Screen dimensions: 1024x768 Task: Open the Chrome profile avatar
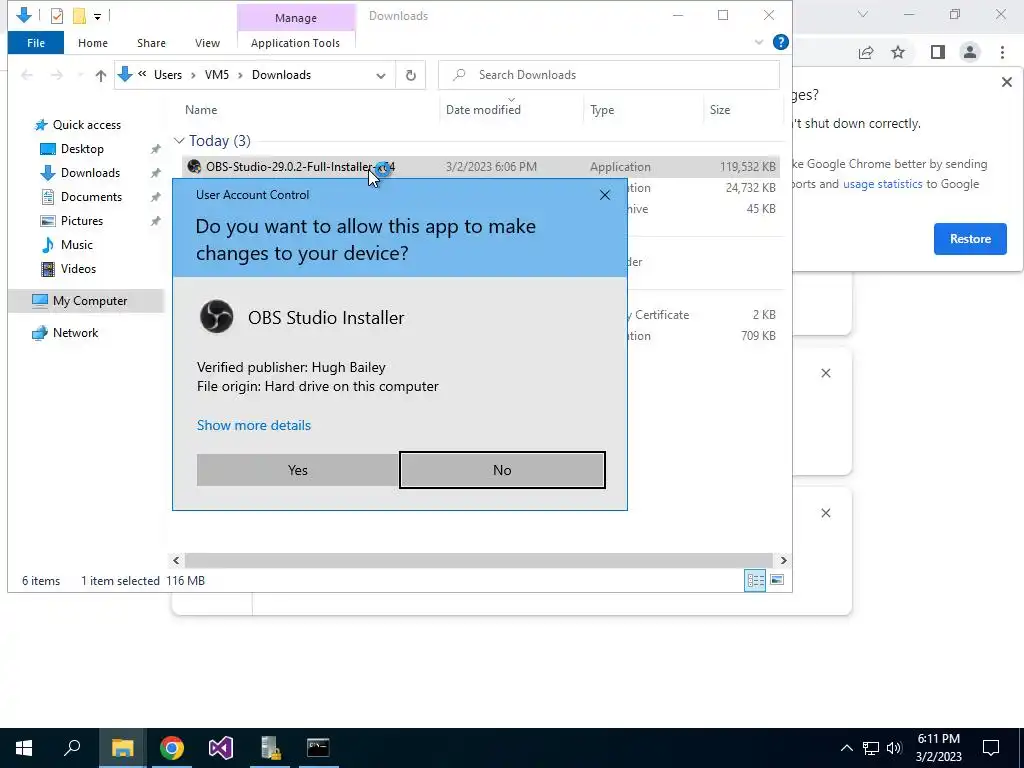point(970,52)
